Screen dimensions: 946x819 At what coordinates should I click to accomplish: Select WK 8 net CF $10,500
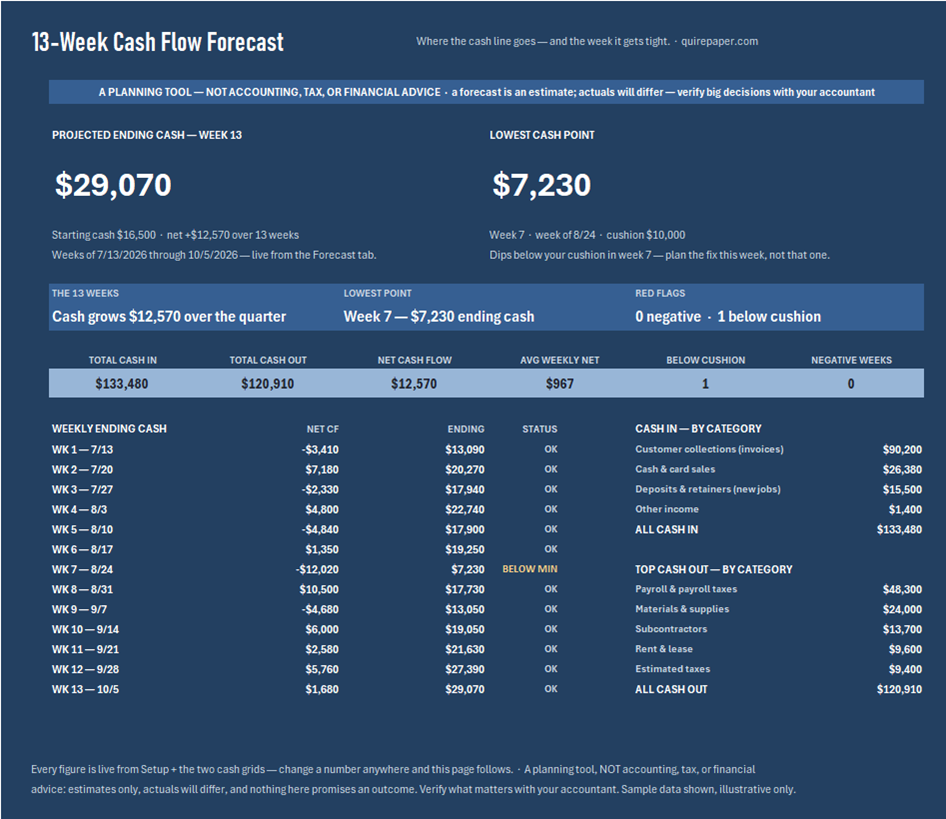pyautogui.click(x=319, y=589)
